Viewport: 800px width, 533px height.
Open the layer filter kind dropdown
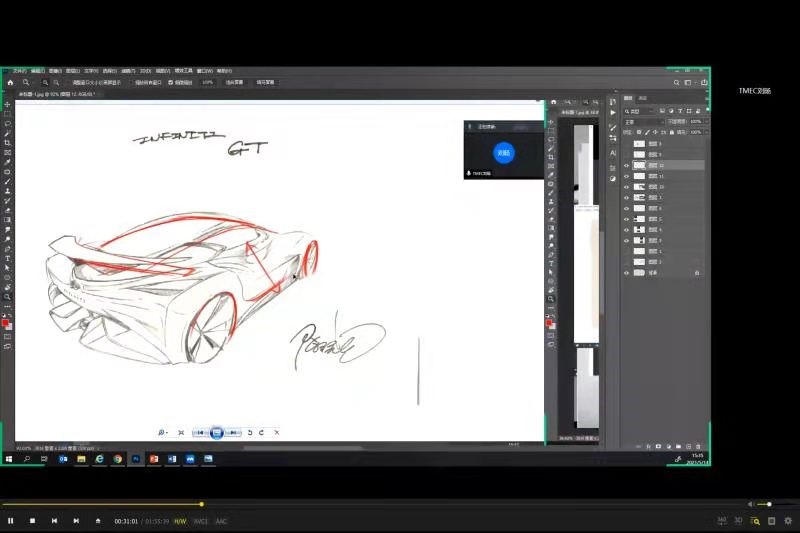point(640,111)
